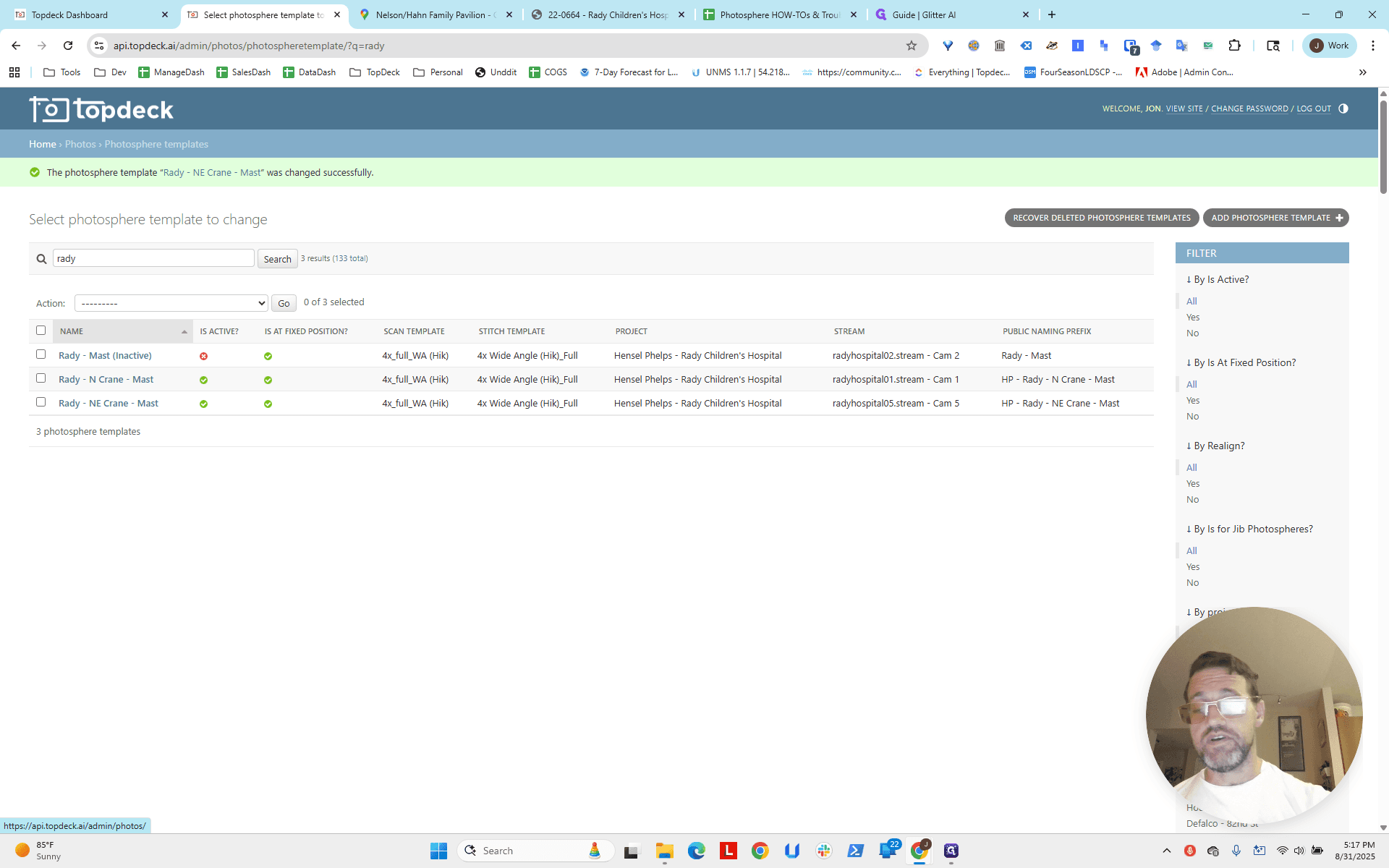Screen dimensions: 1389x868
Task: Filter Is Active by Yes
Action: [1193, 318]
